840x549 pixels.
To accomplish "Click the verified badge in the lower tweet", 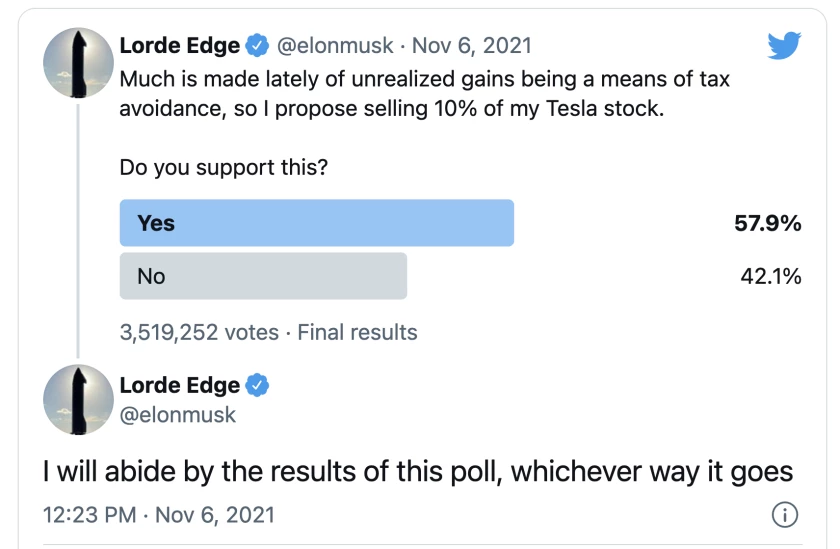I will (x=258, y=385).
